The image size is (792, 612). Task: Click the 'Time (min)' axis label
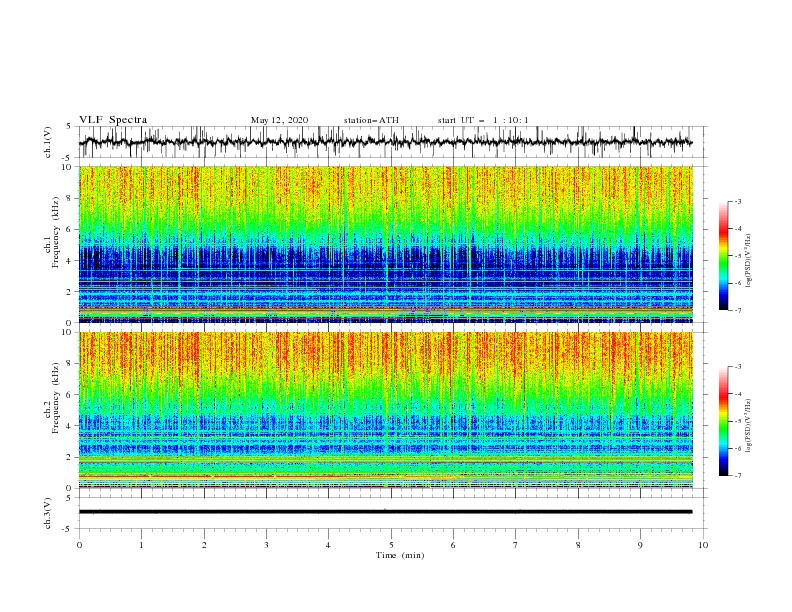[x=400, y=555]
